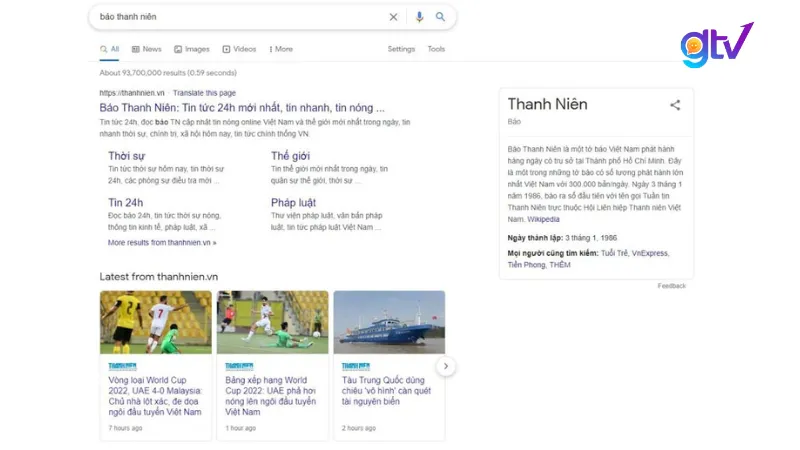Open the article 'Tàu Trung Quốc dùng chiêu vô hình'
This screenshot has height=450, width=800.
386,391
